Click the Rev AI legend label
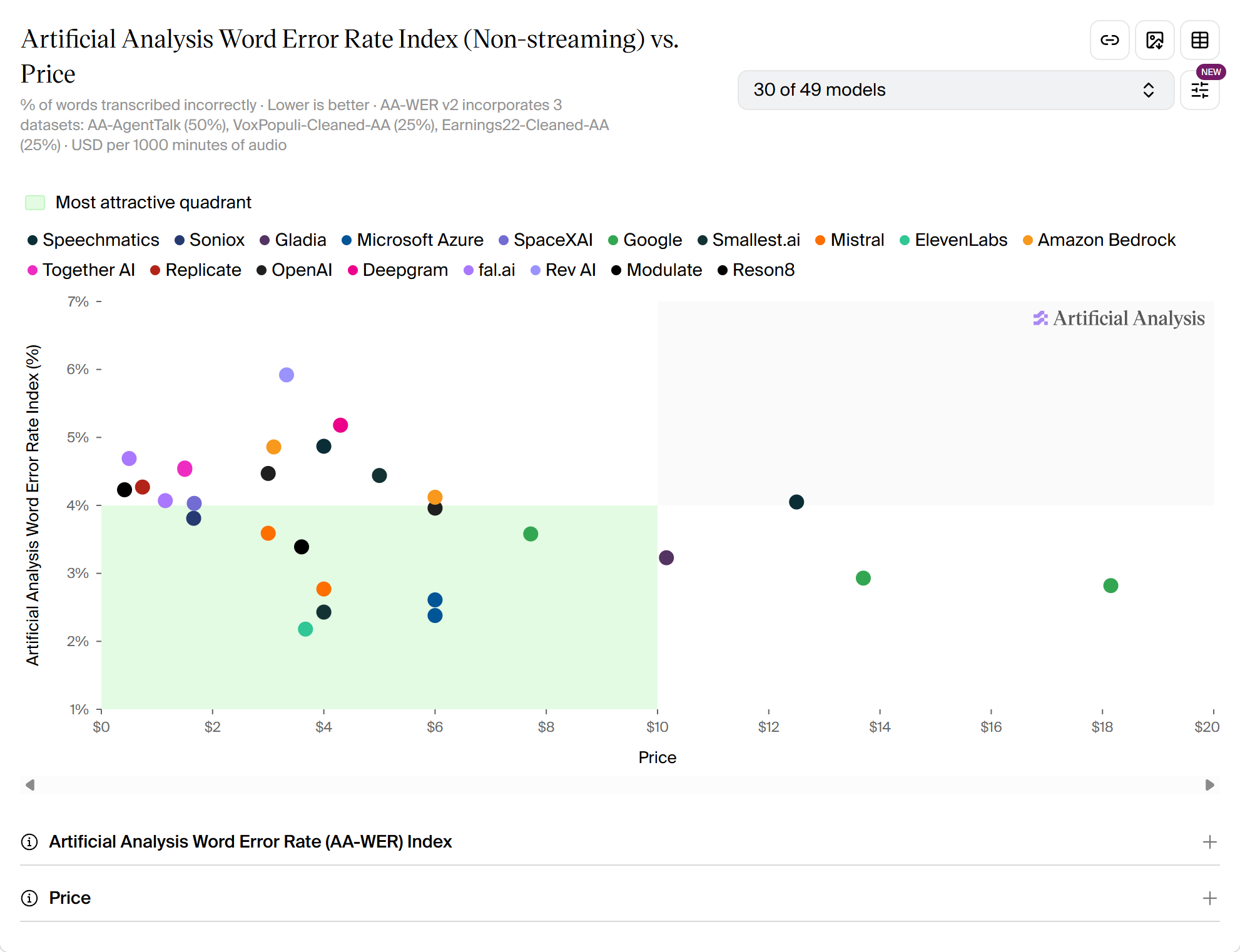This screenshot has width=1240, height=952. tap(570, 270)
